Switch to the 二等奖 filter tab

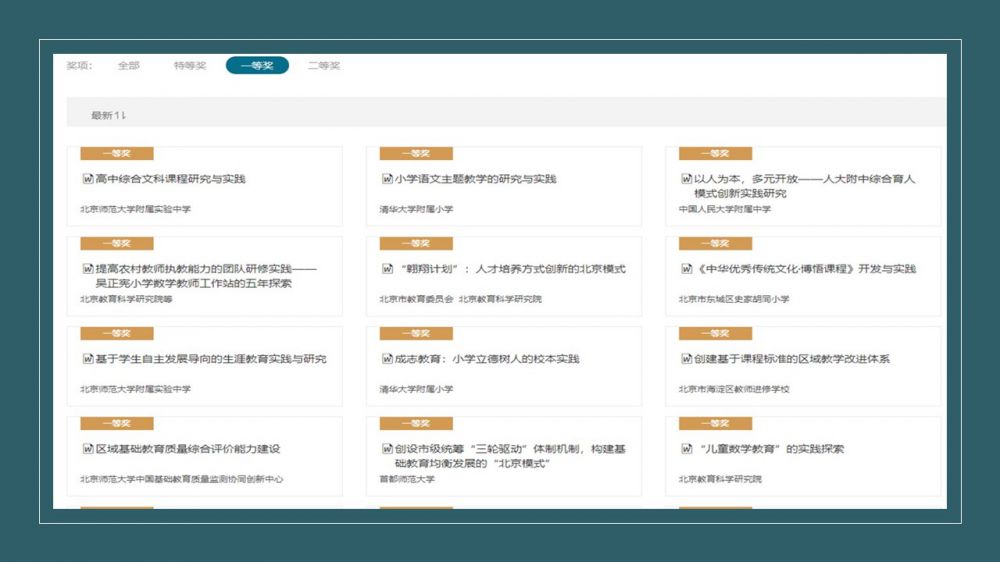point(324,66)
